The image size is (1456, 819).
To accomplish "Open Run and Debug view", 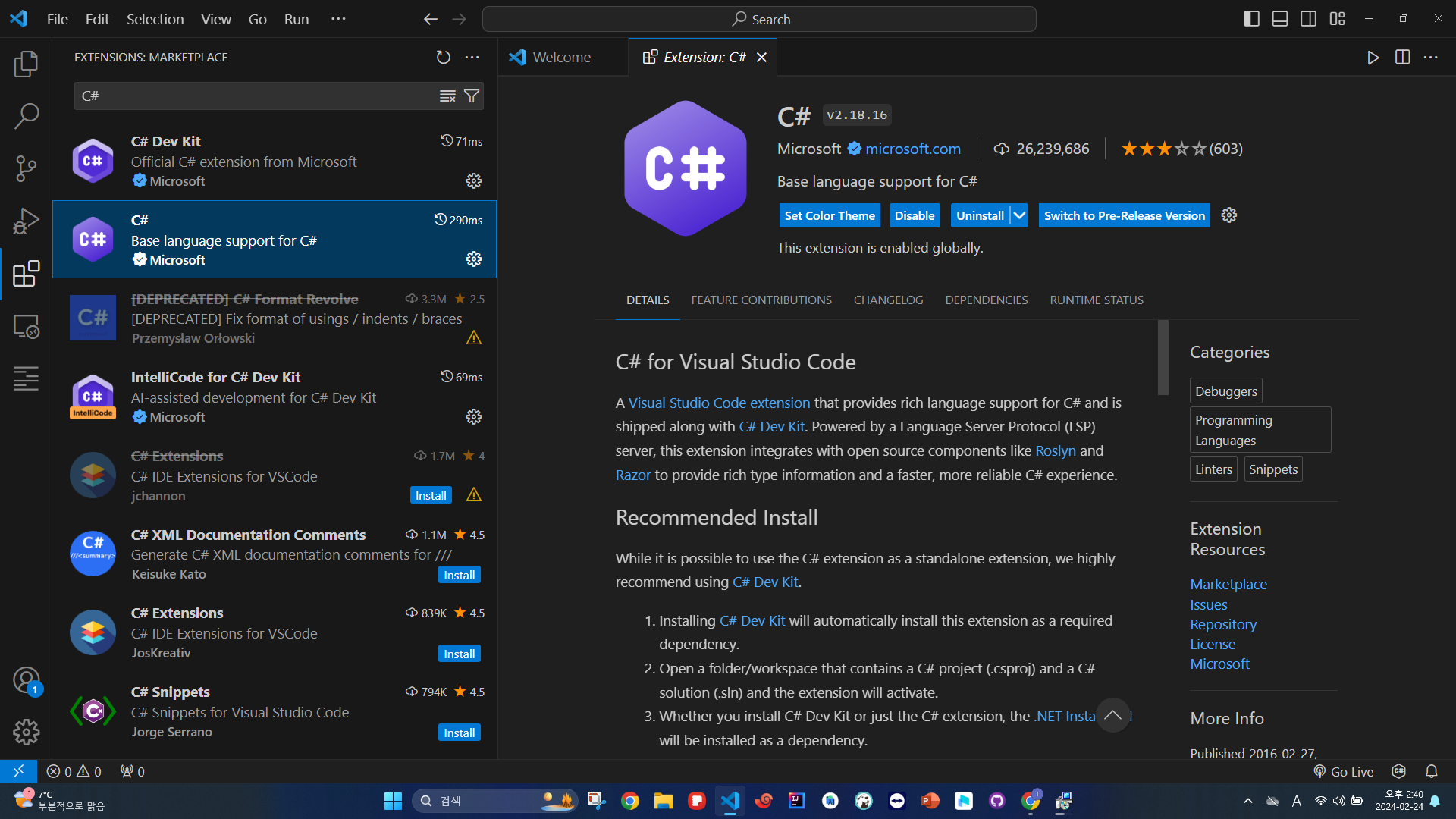I will point(26,221).
